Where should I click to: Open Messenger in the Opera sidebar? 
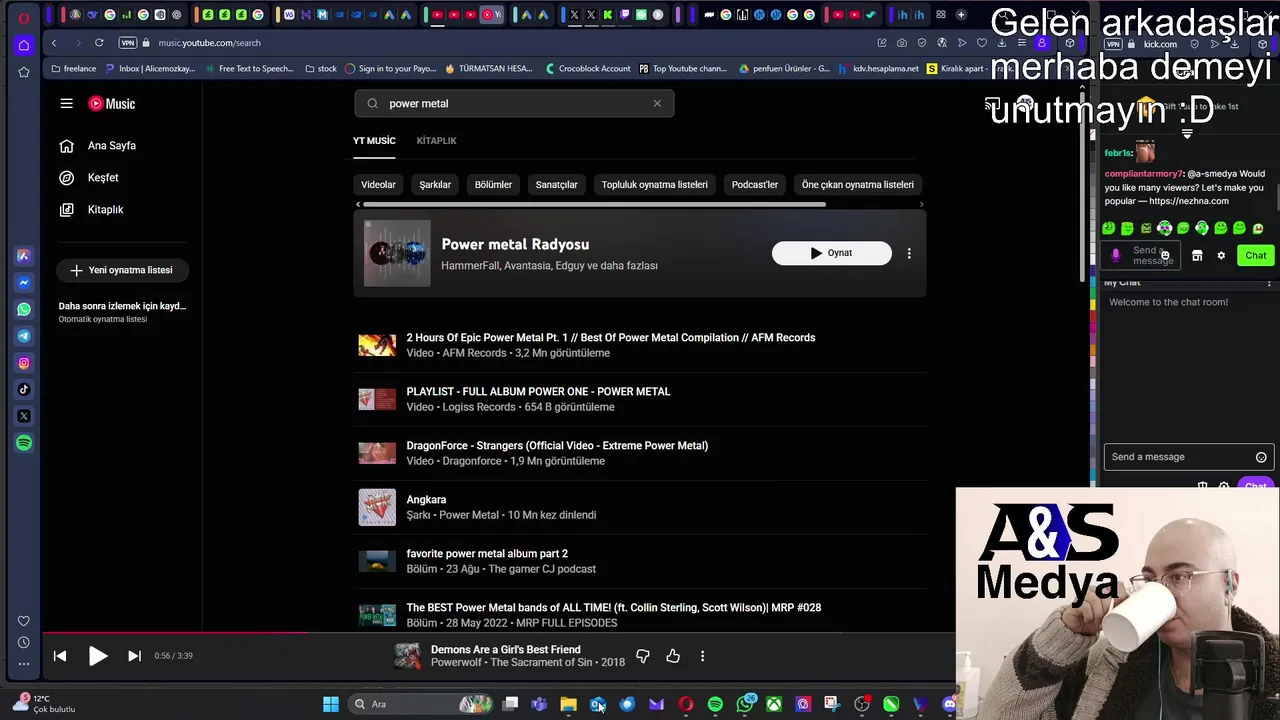click(x=24, y=283)
